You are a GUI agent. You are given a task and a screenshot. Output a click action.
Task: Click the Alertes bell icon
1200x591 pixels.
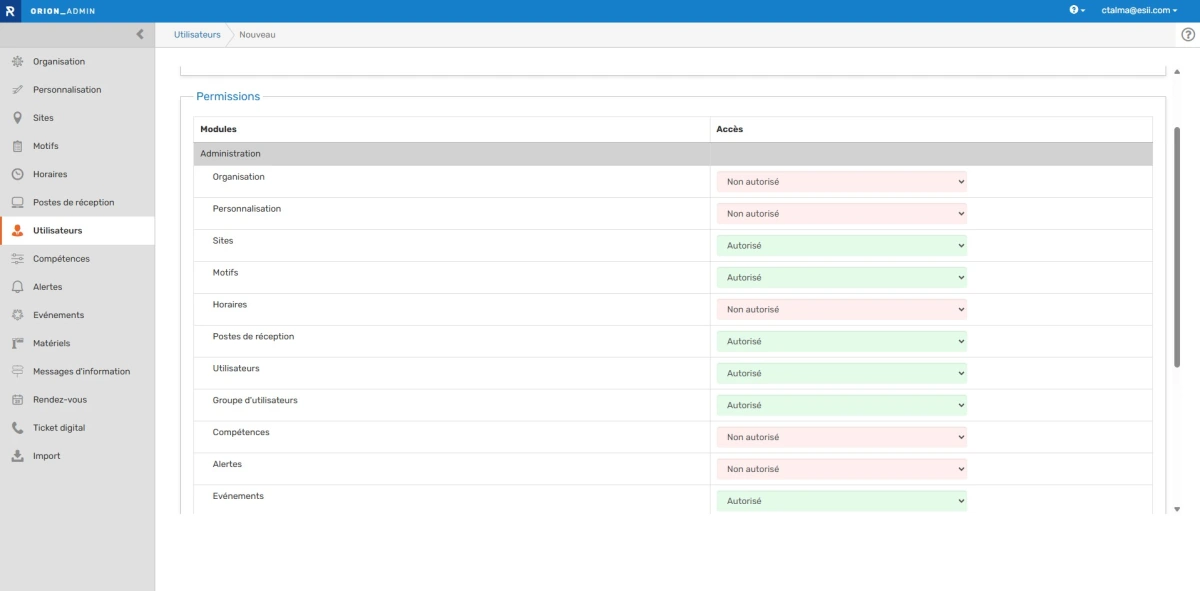tap(17, 287)
